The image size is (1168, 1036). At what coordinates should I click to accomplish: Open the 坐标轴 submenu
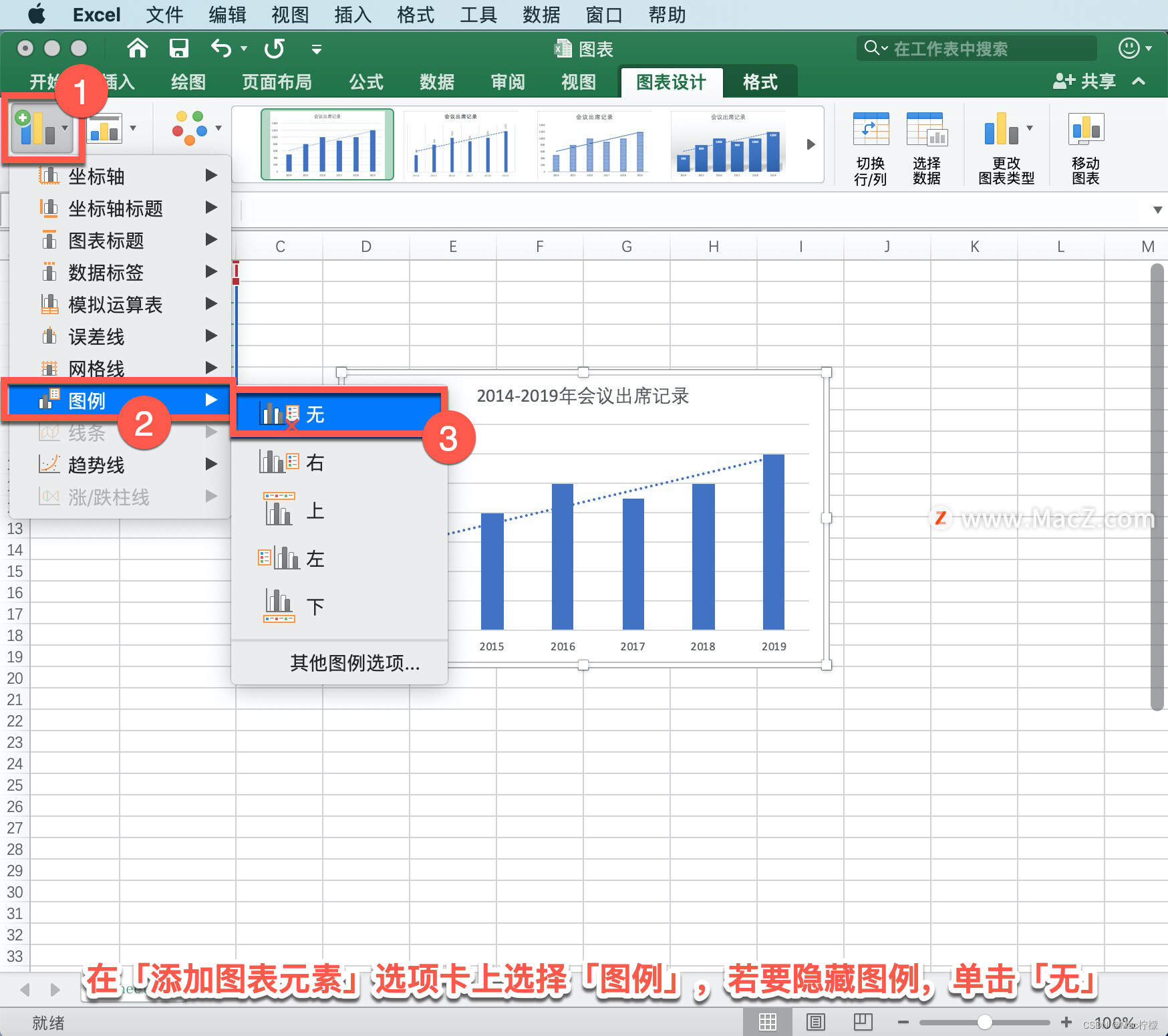tap(120, 176)
